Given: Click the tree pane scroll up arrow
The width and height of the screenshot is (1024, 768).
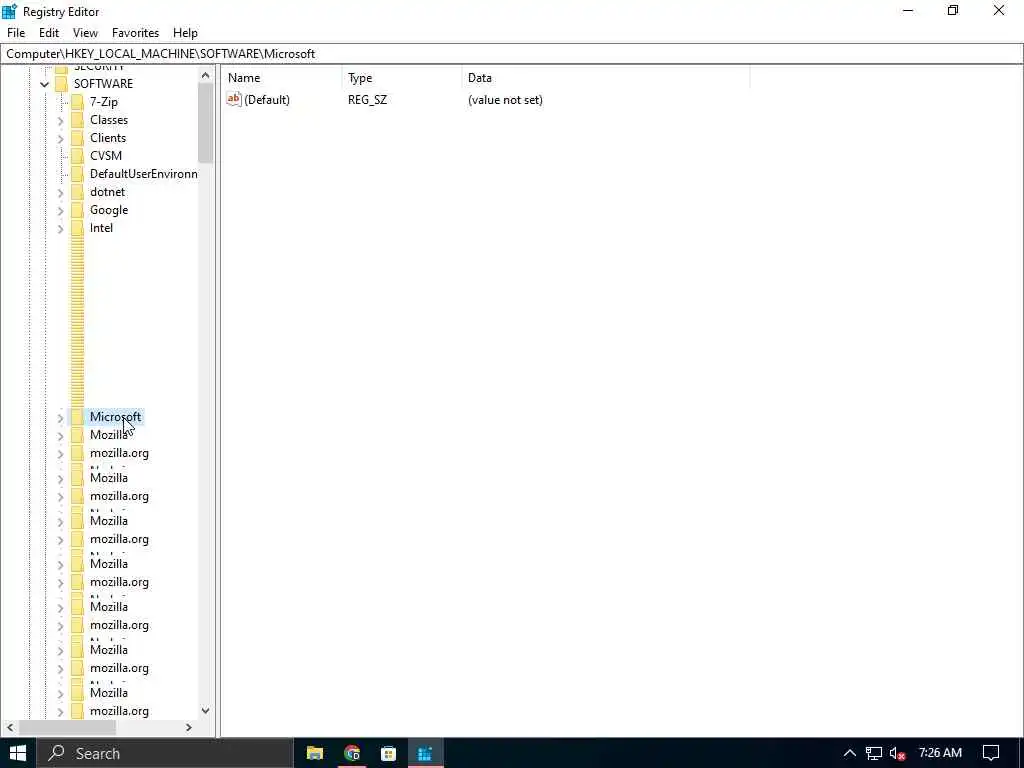Looking at the screenshot, I should click(206, 76).
